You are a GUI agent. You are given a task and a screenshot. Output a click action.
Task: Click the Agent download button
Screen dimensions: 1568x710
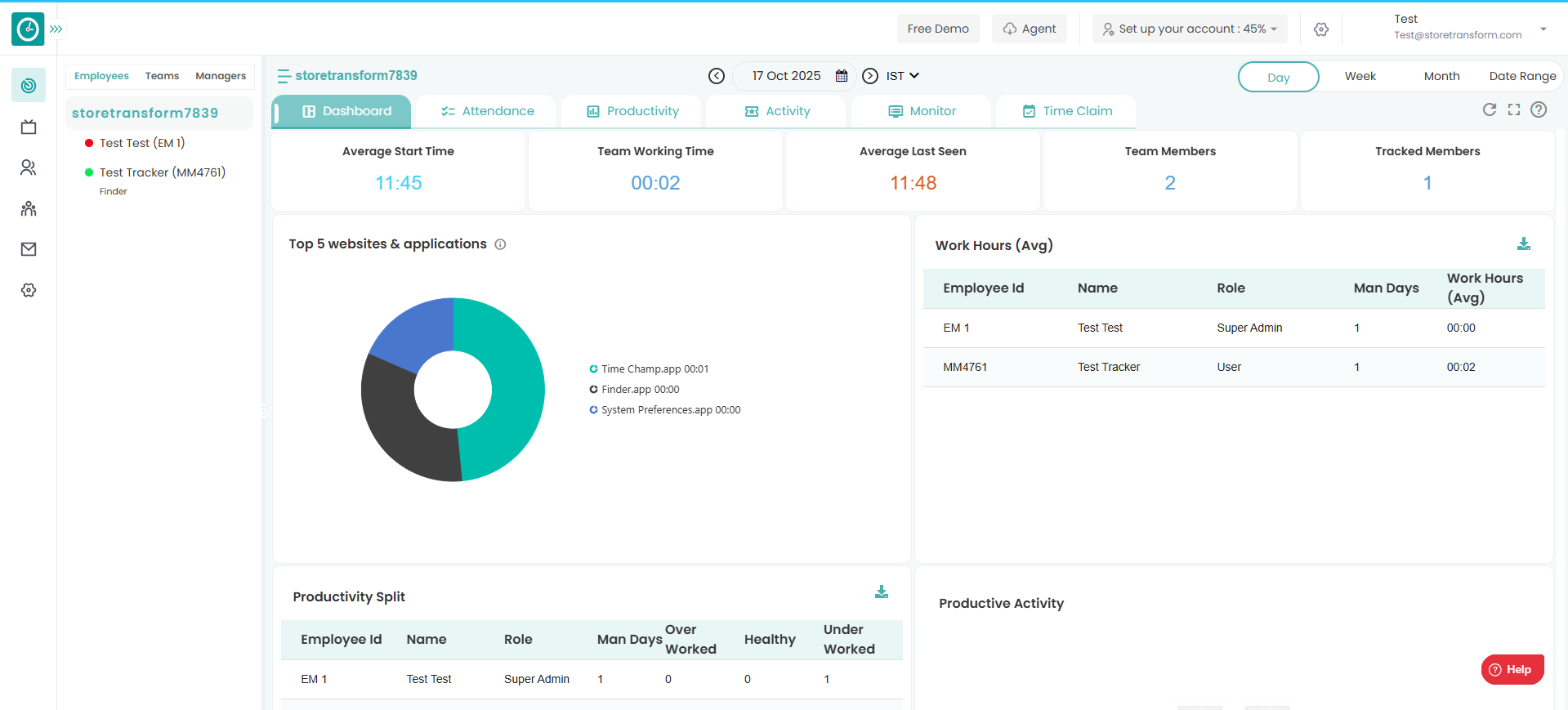point(1030,29)
